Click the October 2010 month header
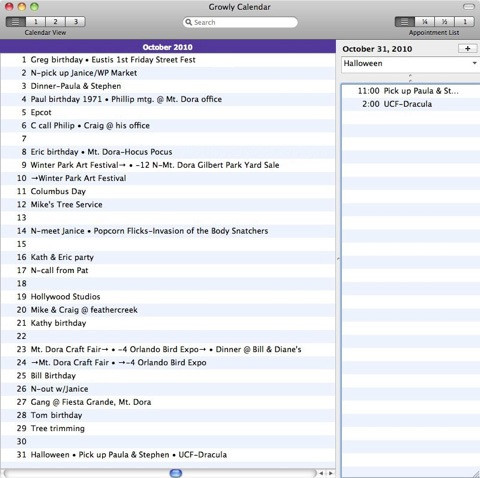This screenshot has width=480, height=478. pos(168,47)
